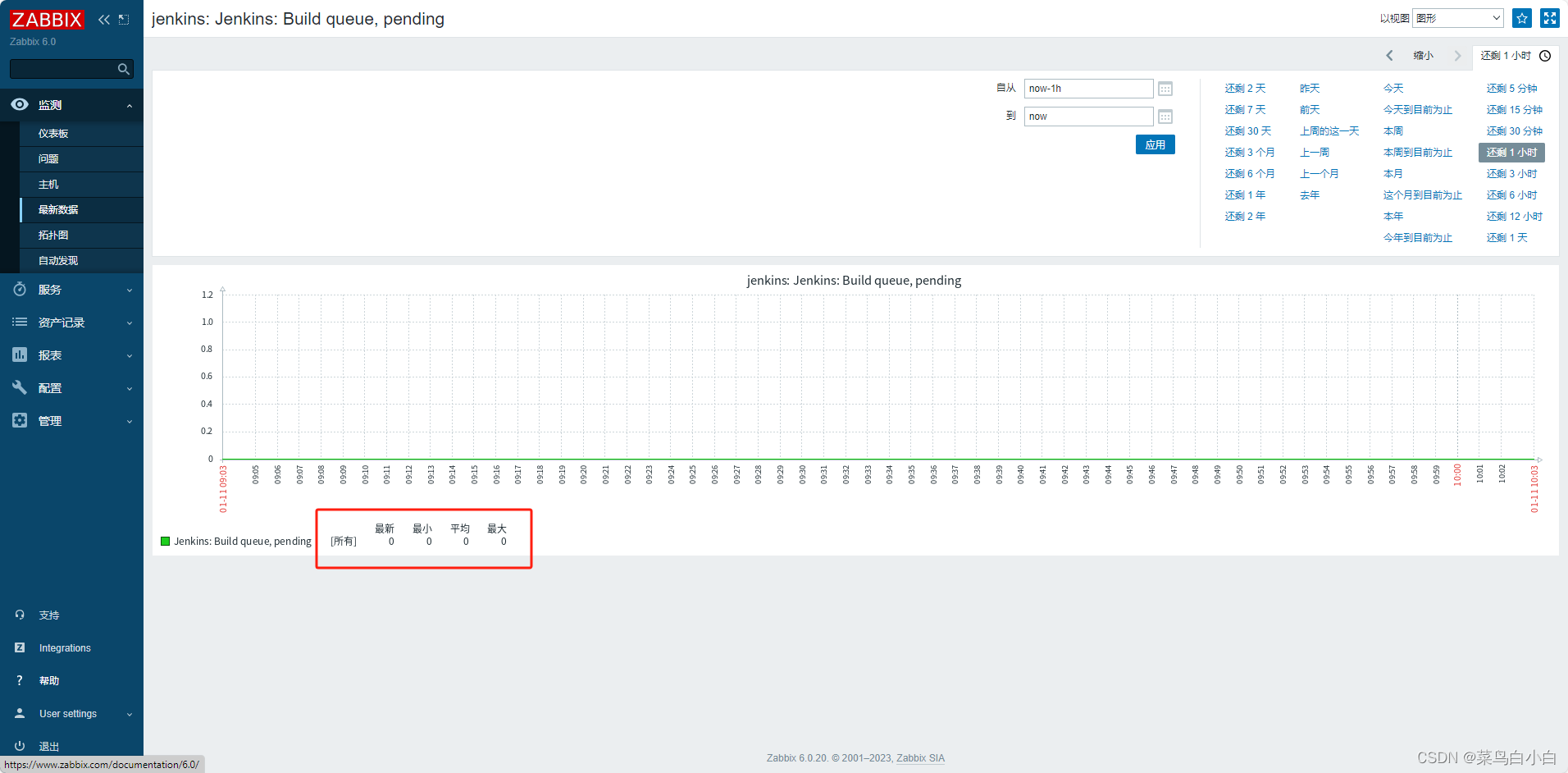This screenshot has height=773, width=1568.
Task: Click the stopwatch icon for 服务
Action: 20,289
